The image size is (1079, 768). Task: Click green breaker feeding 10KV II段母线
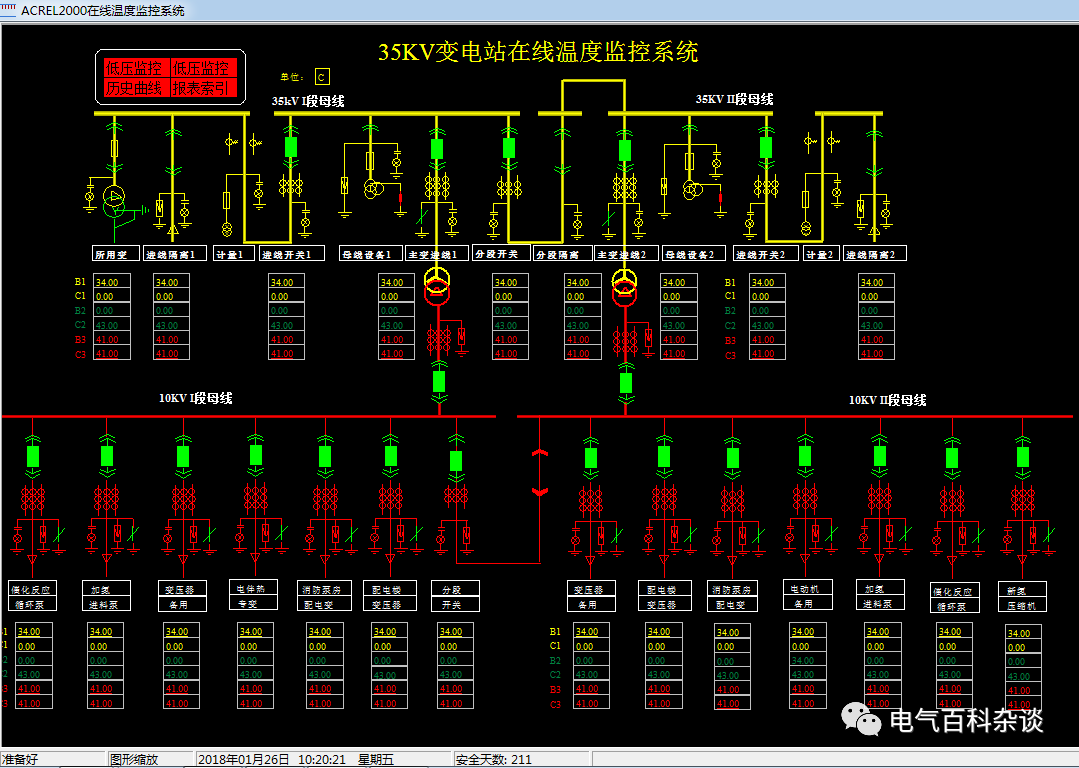[626, 383]
